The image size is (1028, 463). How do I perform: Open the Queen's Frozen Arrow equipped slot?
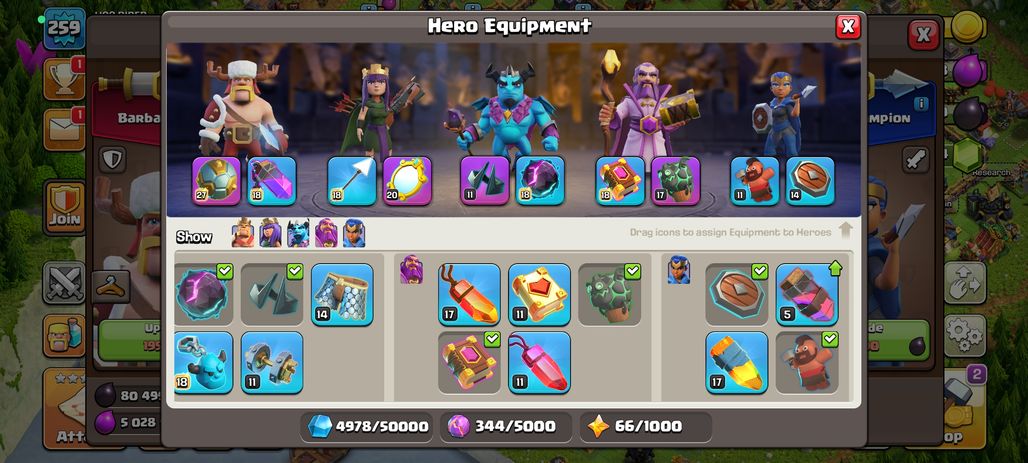(x=352, y=181)
